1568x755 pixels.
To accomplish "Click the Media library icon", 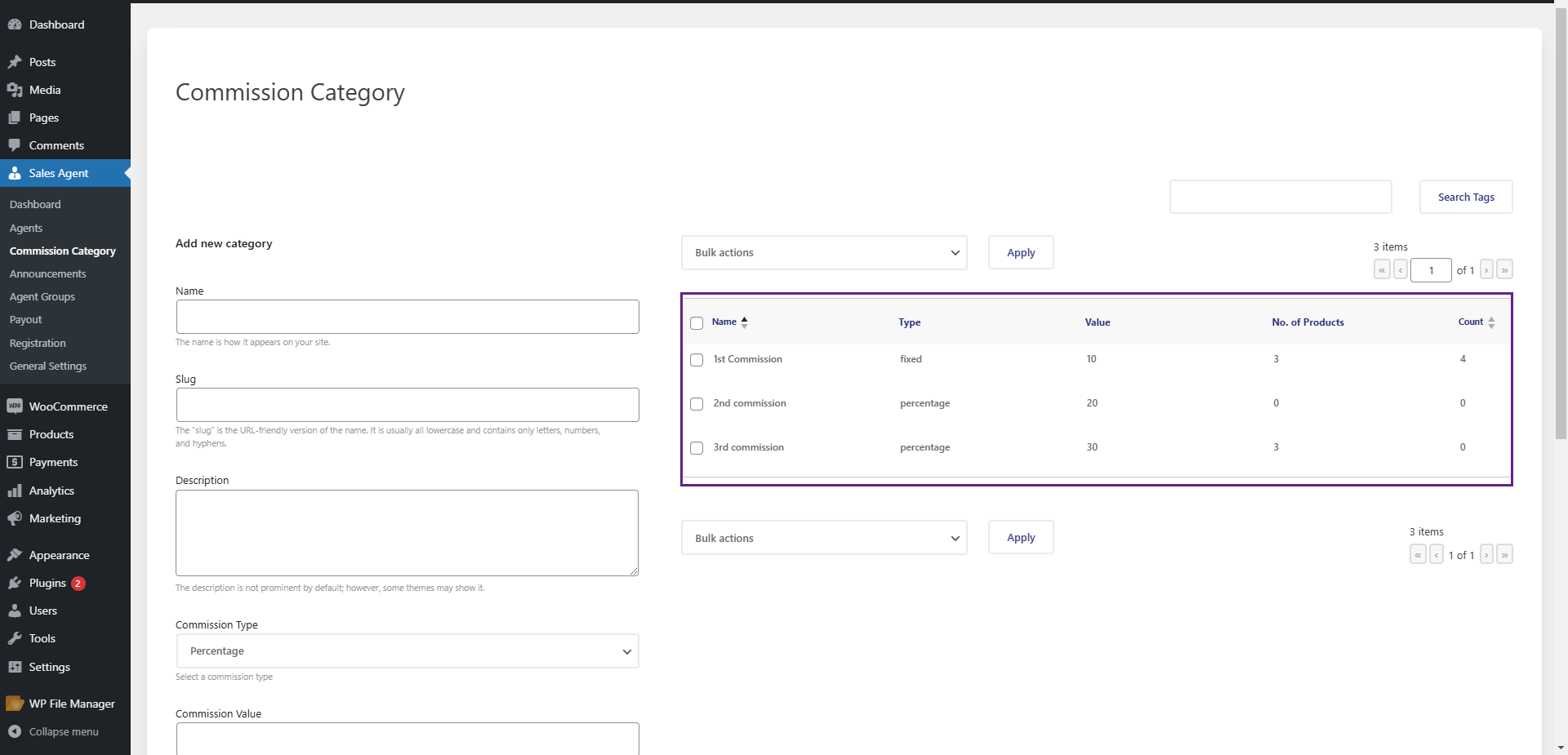I will coord(15,90).
